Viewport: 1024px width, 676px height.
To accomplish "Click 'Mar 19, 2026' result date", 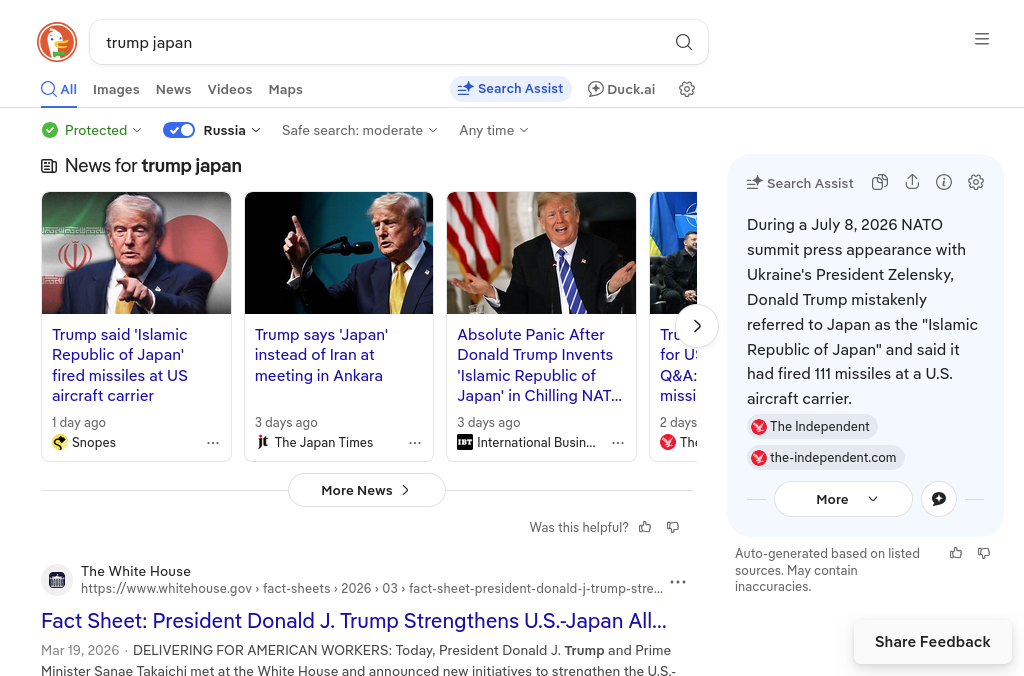I will tap(80, 651).
